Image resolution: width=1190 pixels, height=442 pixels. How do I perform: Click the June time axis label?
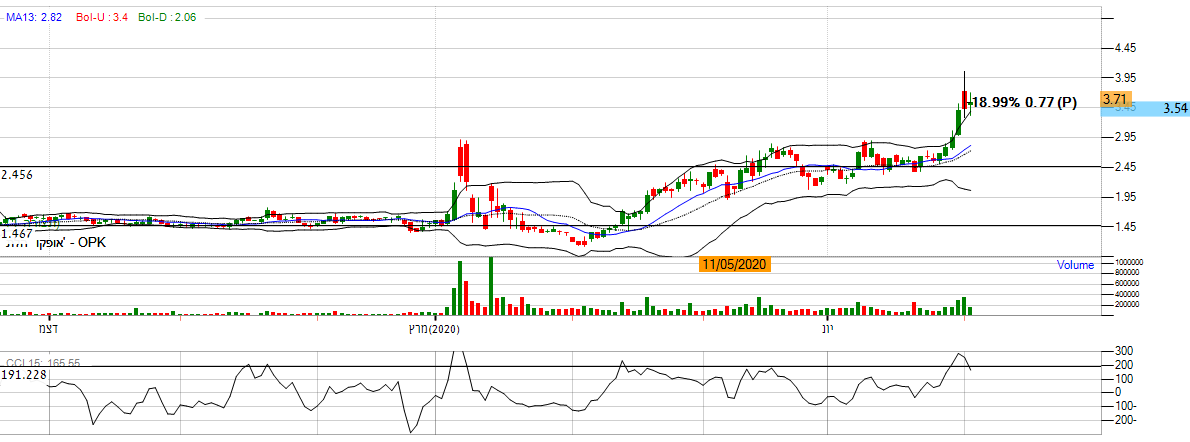827,328
